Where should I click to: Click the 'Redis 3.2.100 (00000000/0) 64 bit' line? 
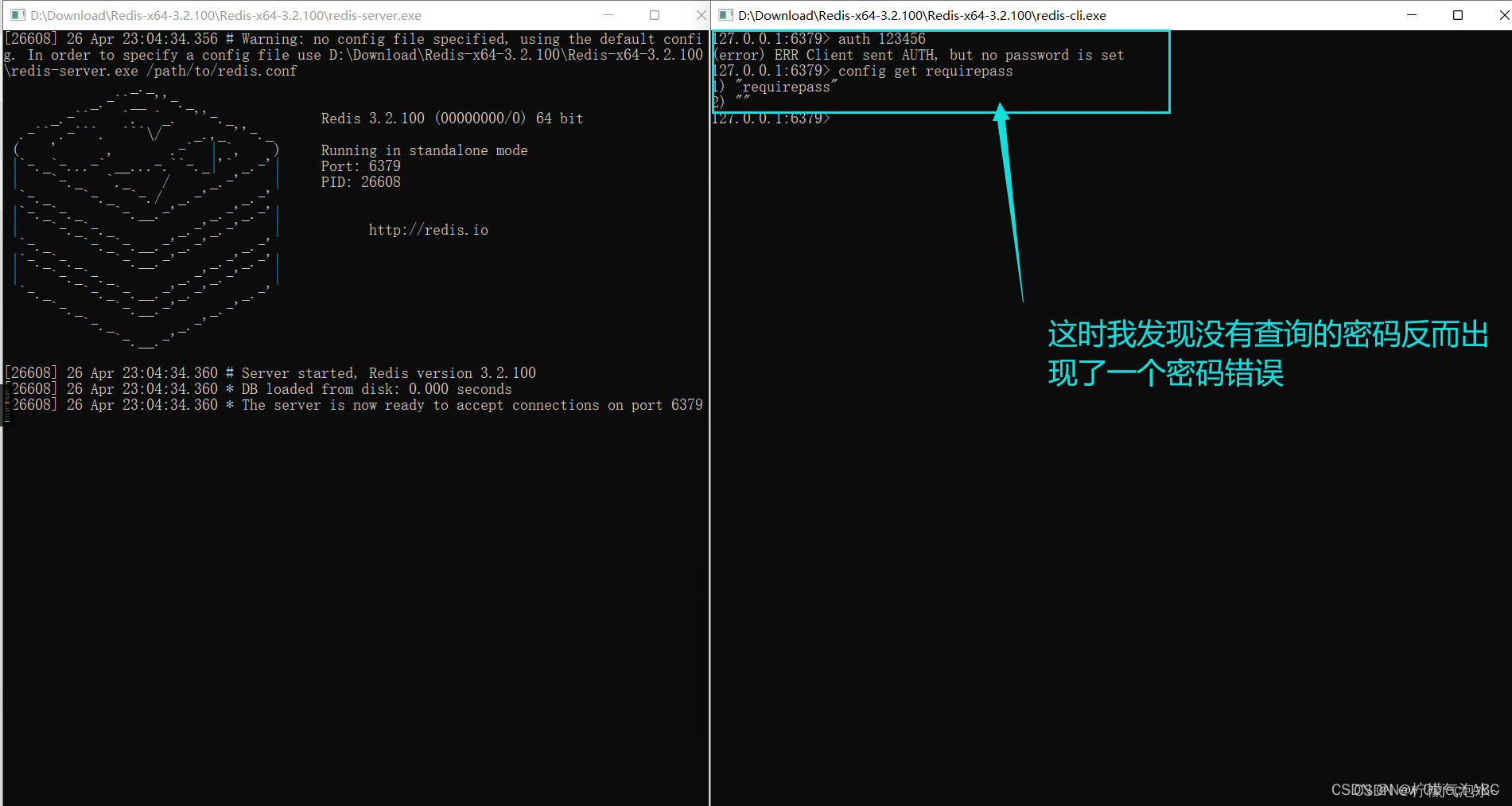[x=452, y=119]
